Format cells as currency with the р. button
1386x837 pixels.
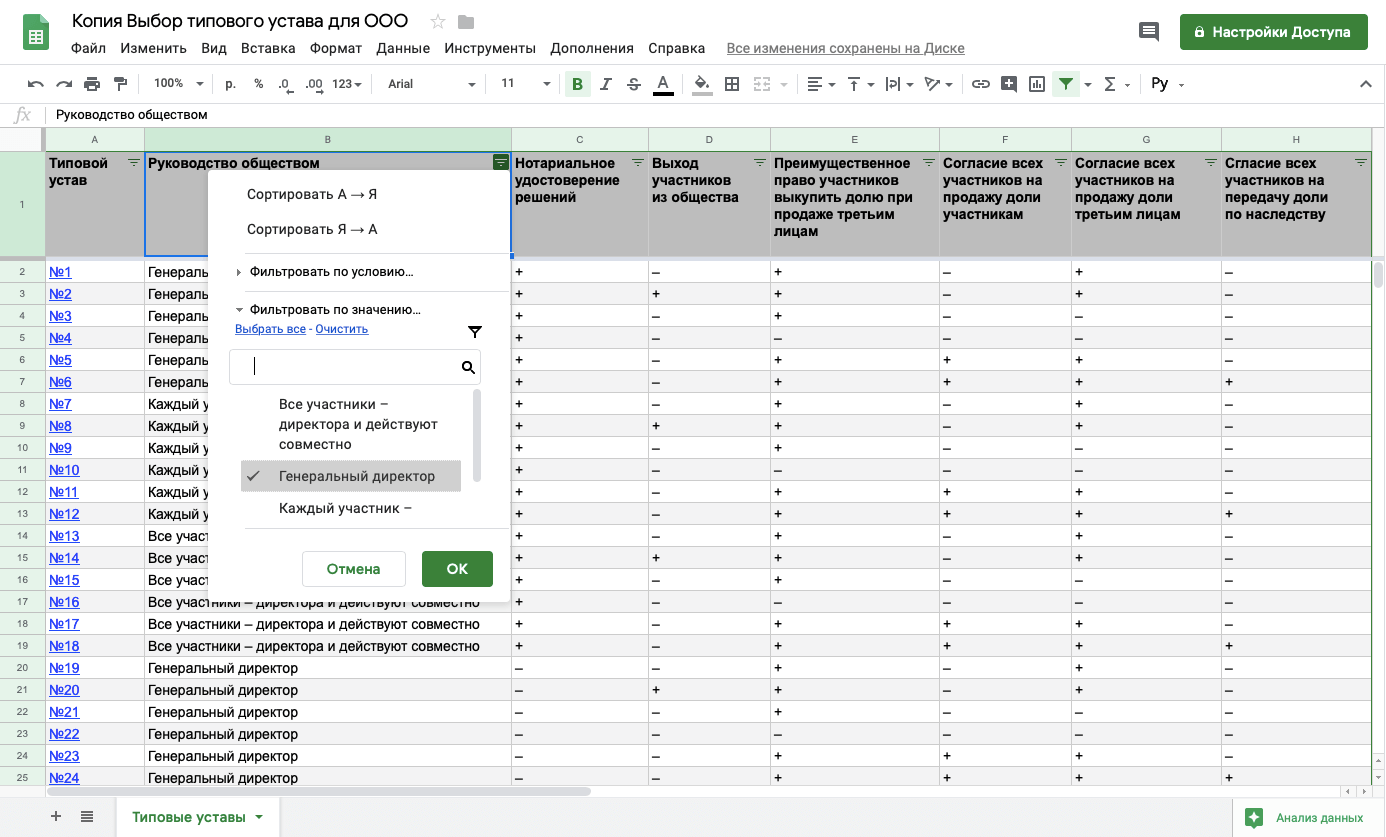(x=231, y=84)
